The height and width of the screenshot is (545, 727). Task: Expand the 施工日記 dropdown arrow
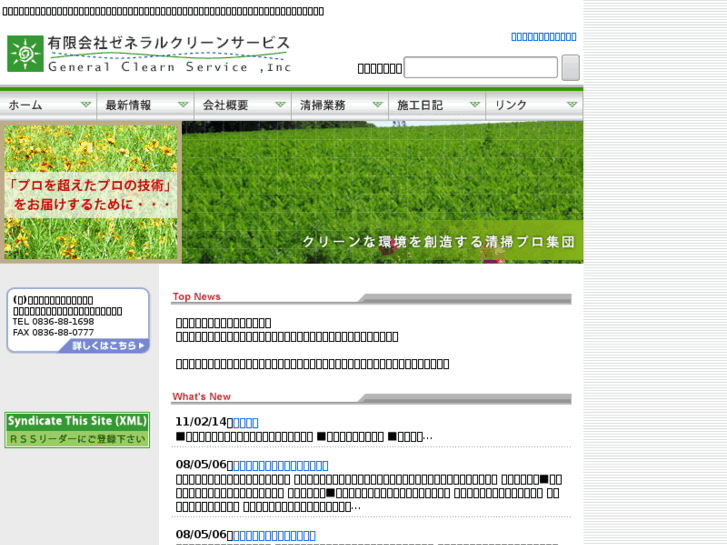tap(475, 104)
